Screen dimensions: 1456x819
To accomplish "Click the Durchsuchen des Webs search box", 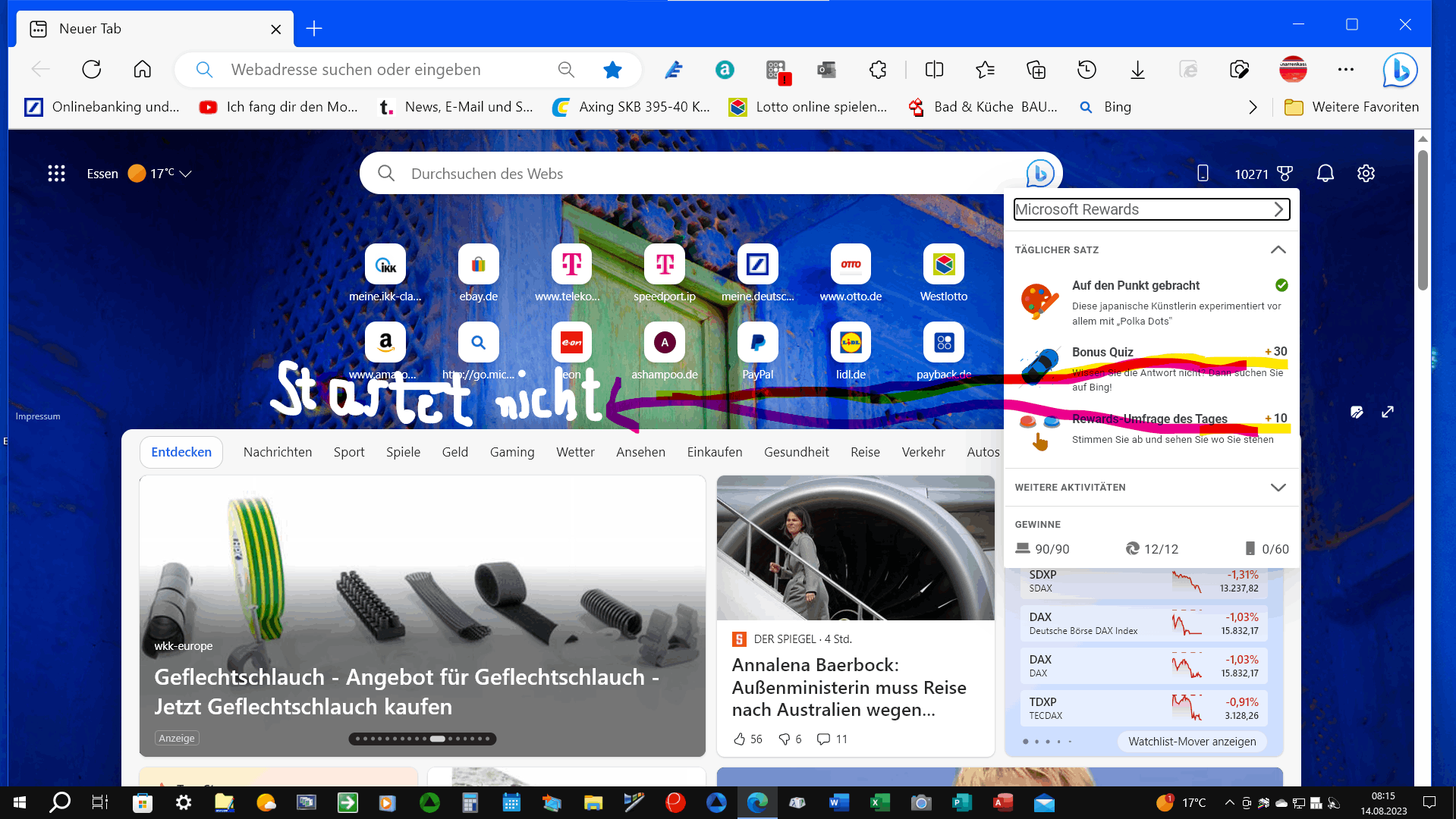I will (x=709, y=174).
